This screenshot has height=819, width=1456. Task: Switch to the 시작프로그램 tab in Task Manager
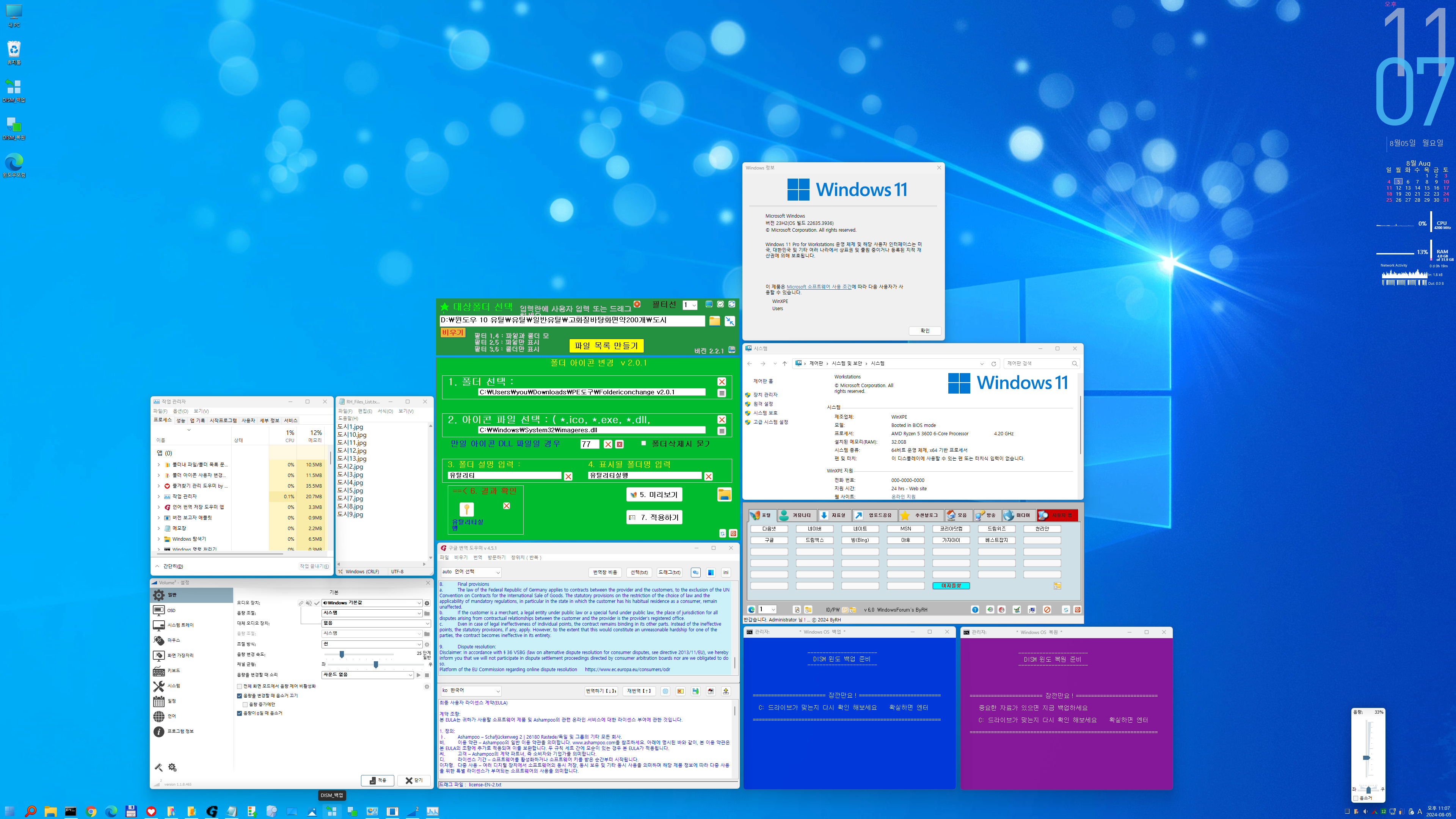[x=223, y=420]
